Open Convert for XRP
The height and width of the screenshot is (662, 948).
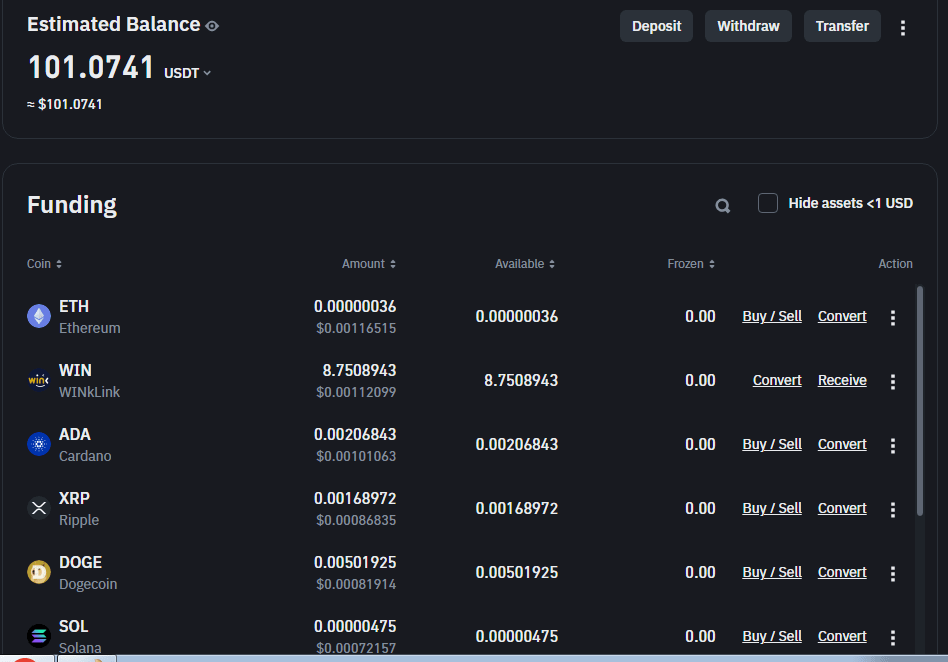(842, 508)
